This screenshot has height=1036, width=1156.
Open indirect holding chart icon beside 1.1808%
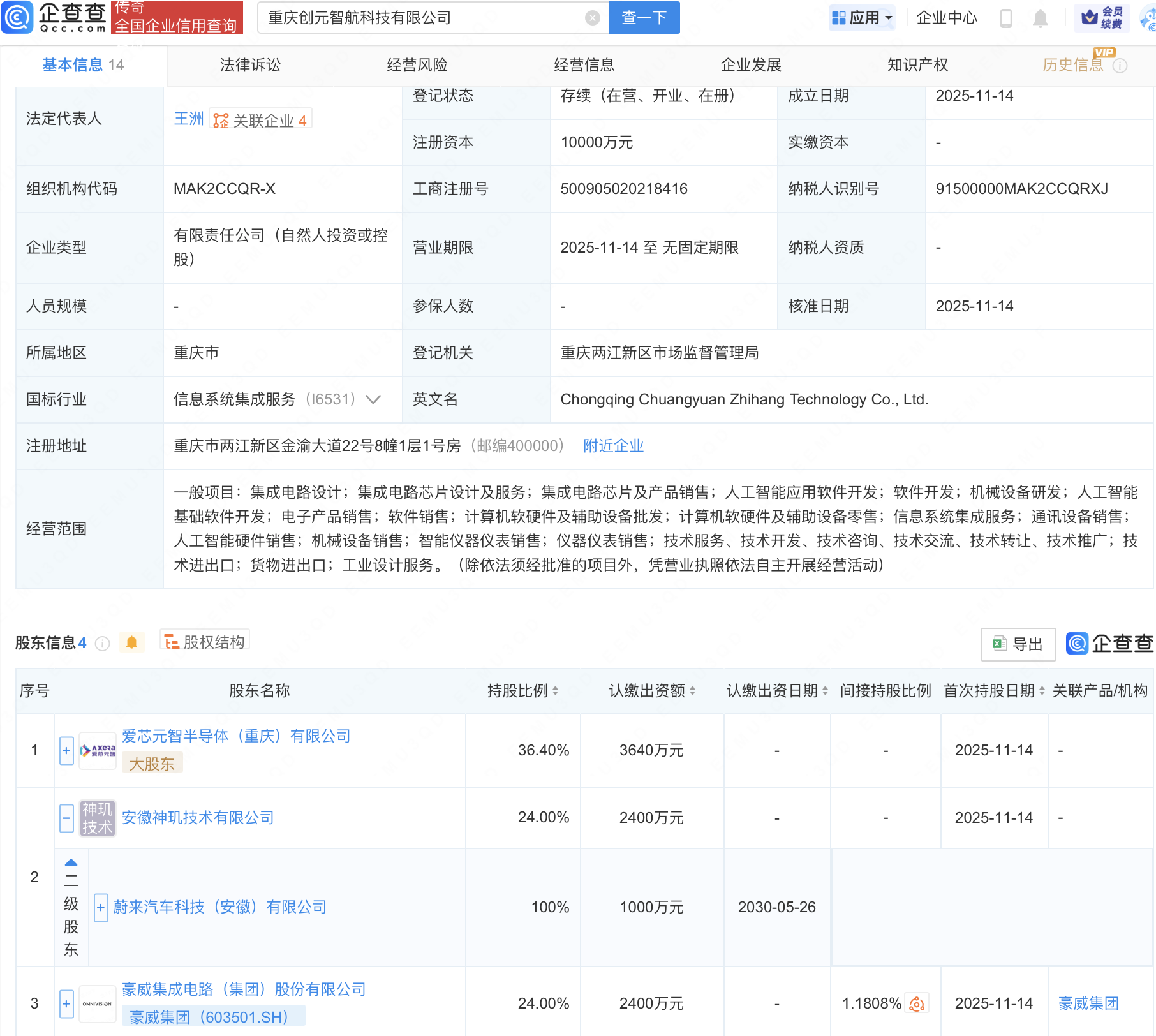click(x=917, y=1003)
